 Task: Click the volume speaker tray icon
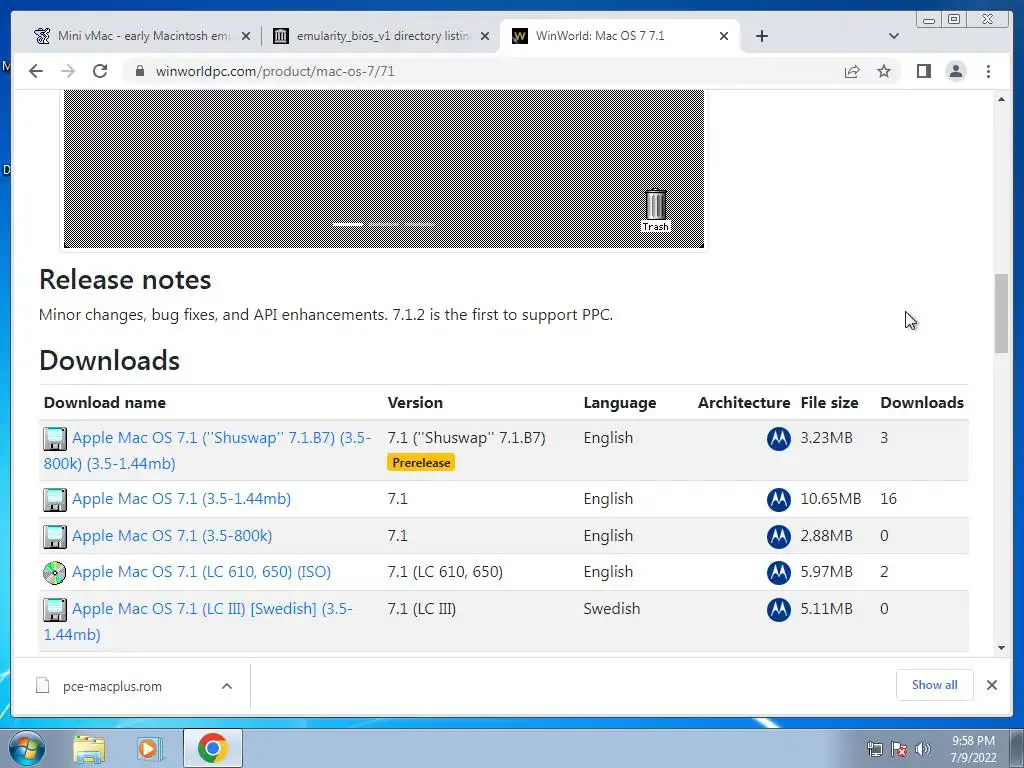coord(922,748)
